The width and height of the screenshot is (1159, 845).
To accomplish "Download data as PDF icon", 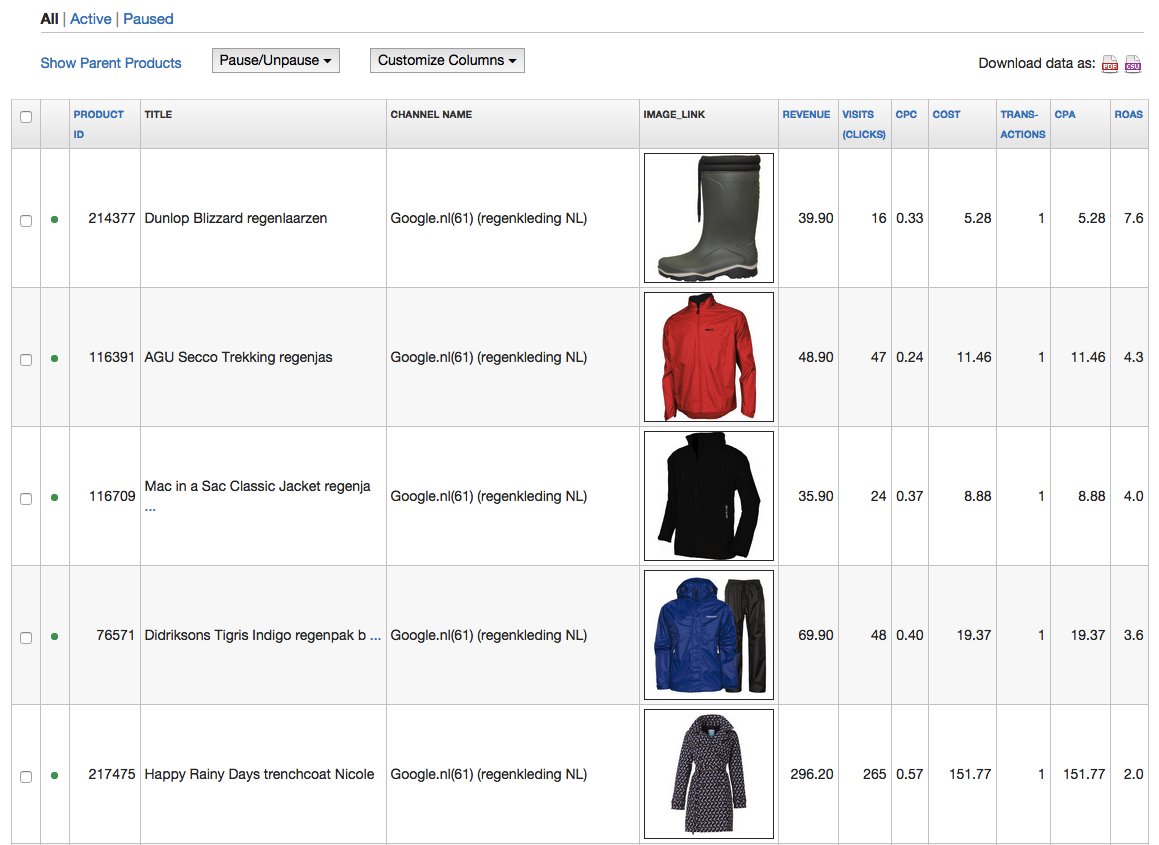I will tap(1110, 65).
